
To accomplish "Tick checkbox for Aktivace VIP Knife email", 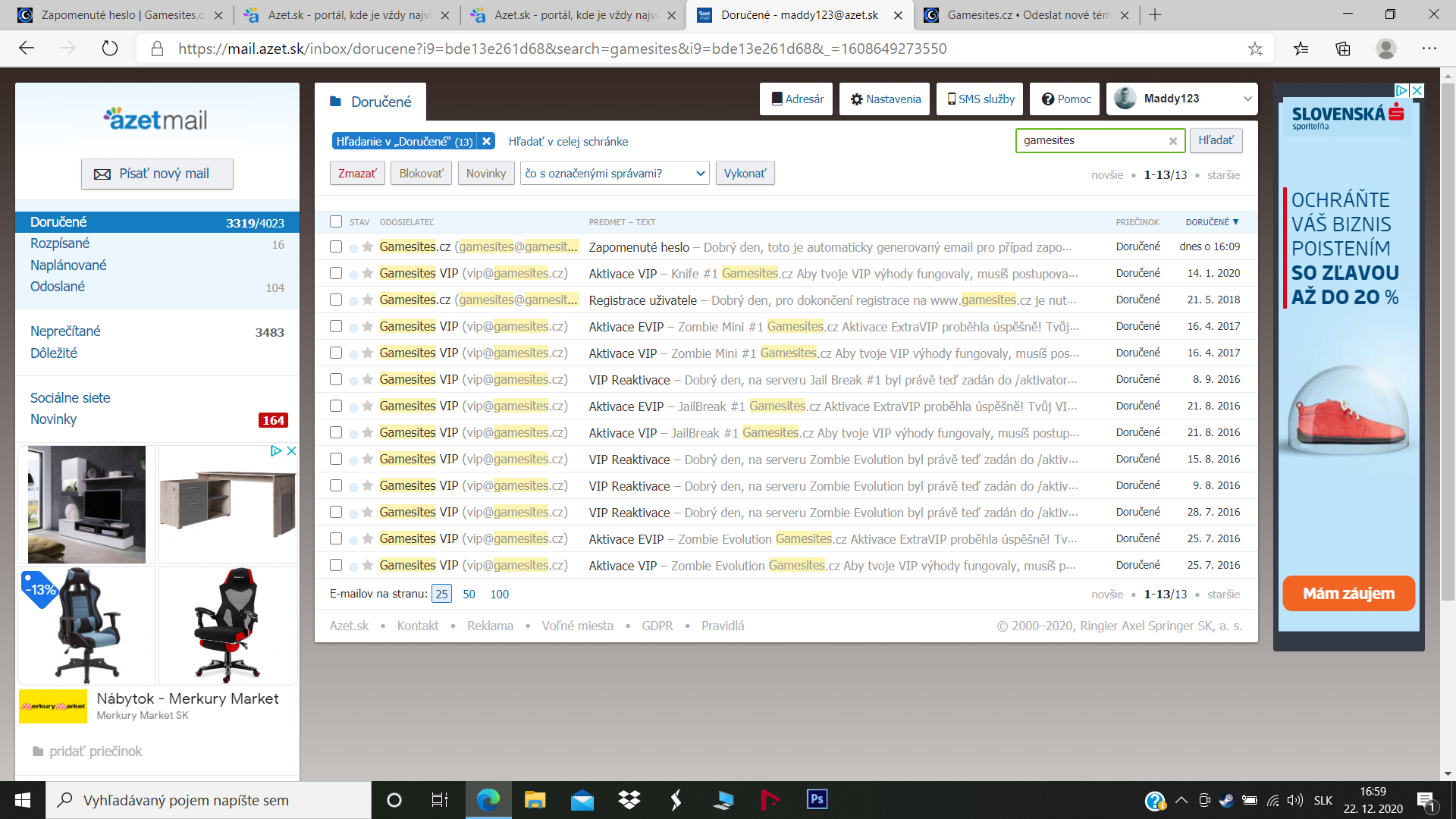I will coord(336,273).
